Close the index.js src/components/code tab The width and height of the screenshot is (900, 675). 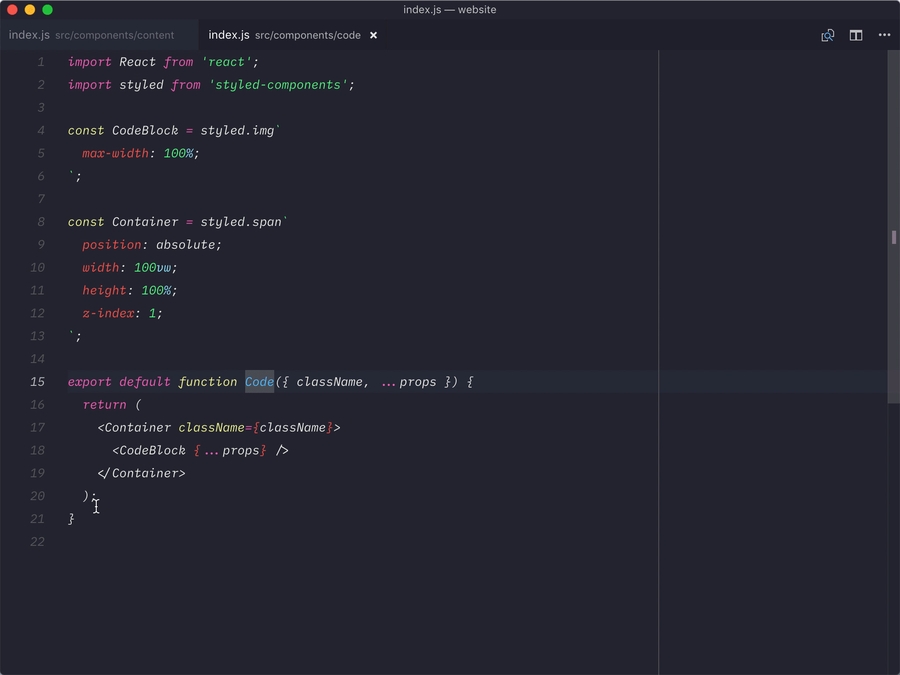pos(373,34)
